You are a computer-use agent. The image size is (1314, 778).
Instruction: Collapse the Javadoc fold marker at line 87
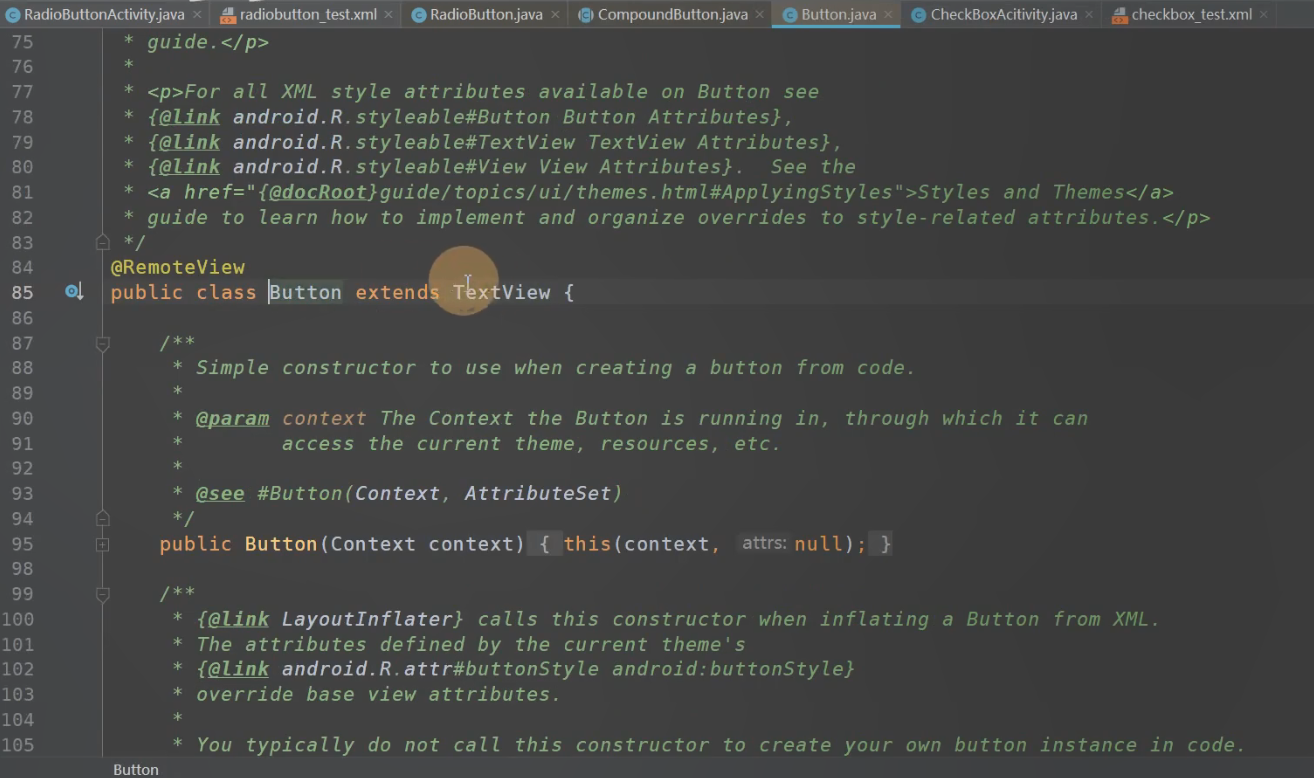point(102,343)
